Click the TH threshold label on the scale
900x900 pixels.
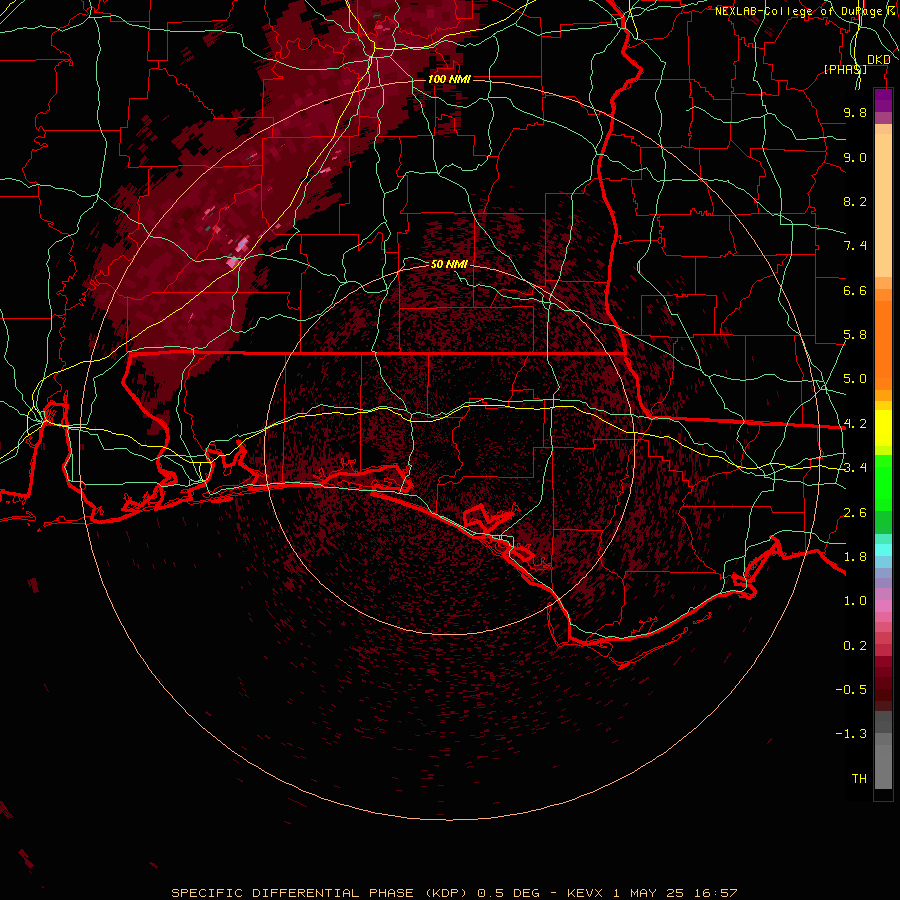click(x=859, y=779)
